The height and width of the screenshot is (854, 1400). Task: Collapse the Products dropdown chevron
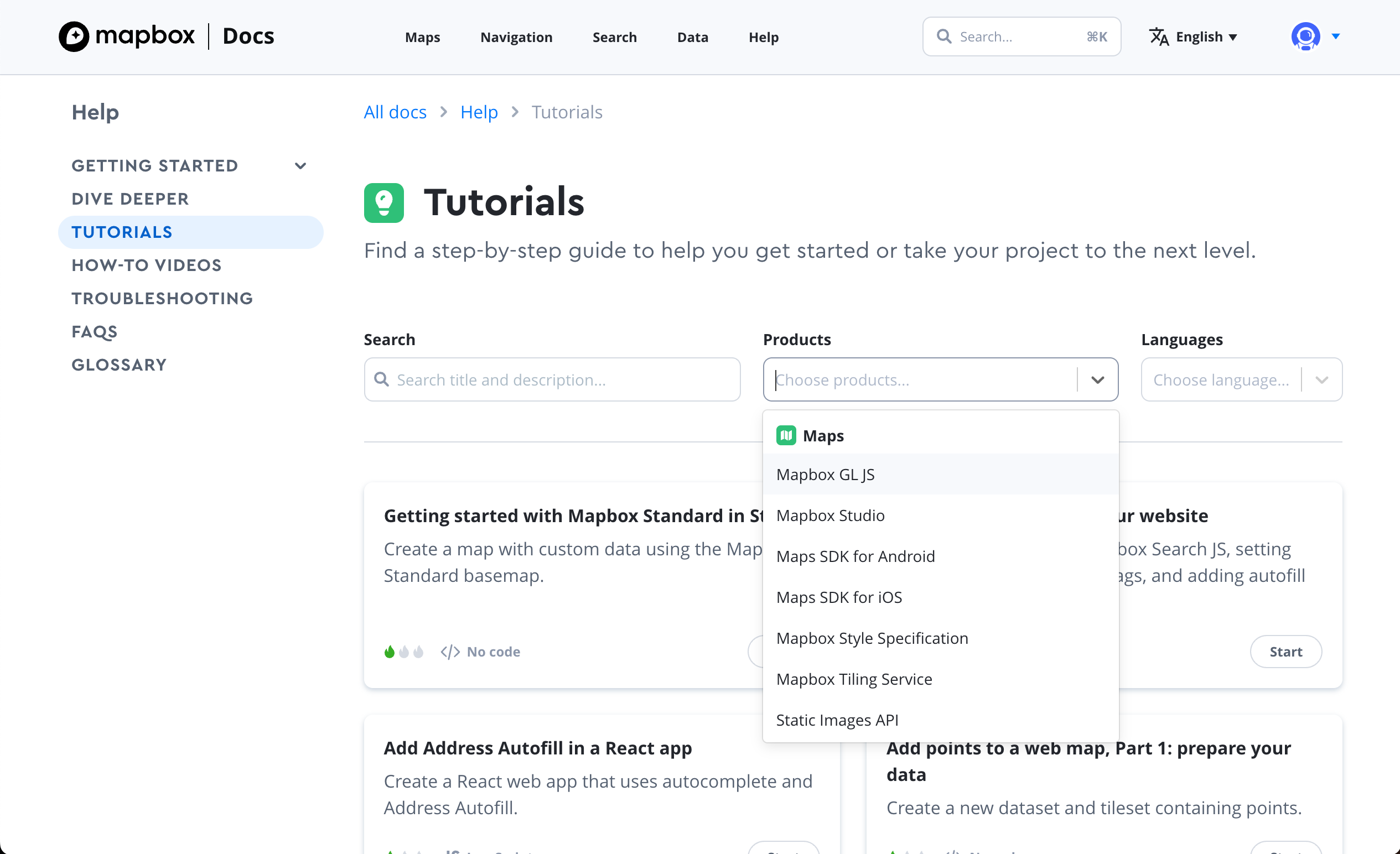(1097, 379)
